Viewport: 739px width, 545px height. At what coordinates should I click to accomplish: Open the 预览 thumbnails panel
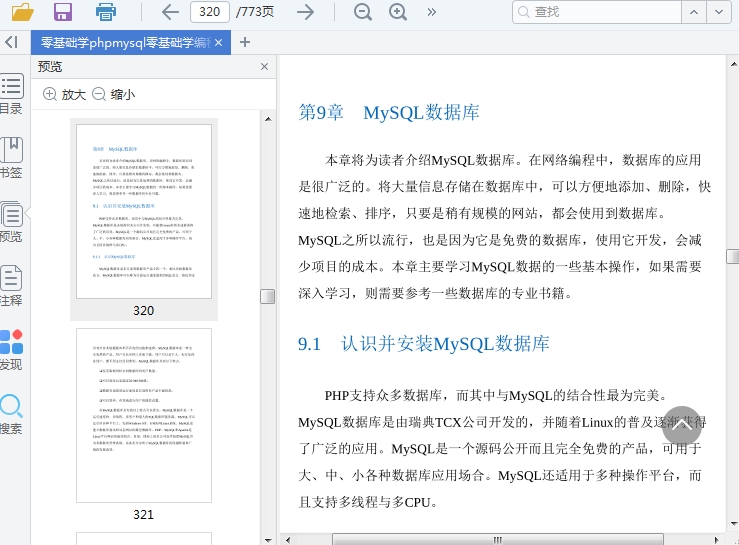(11, 222)
